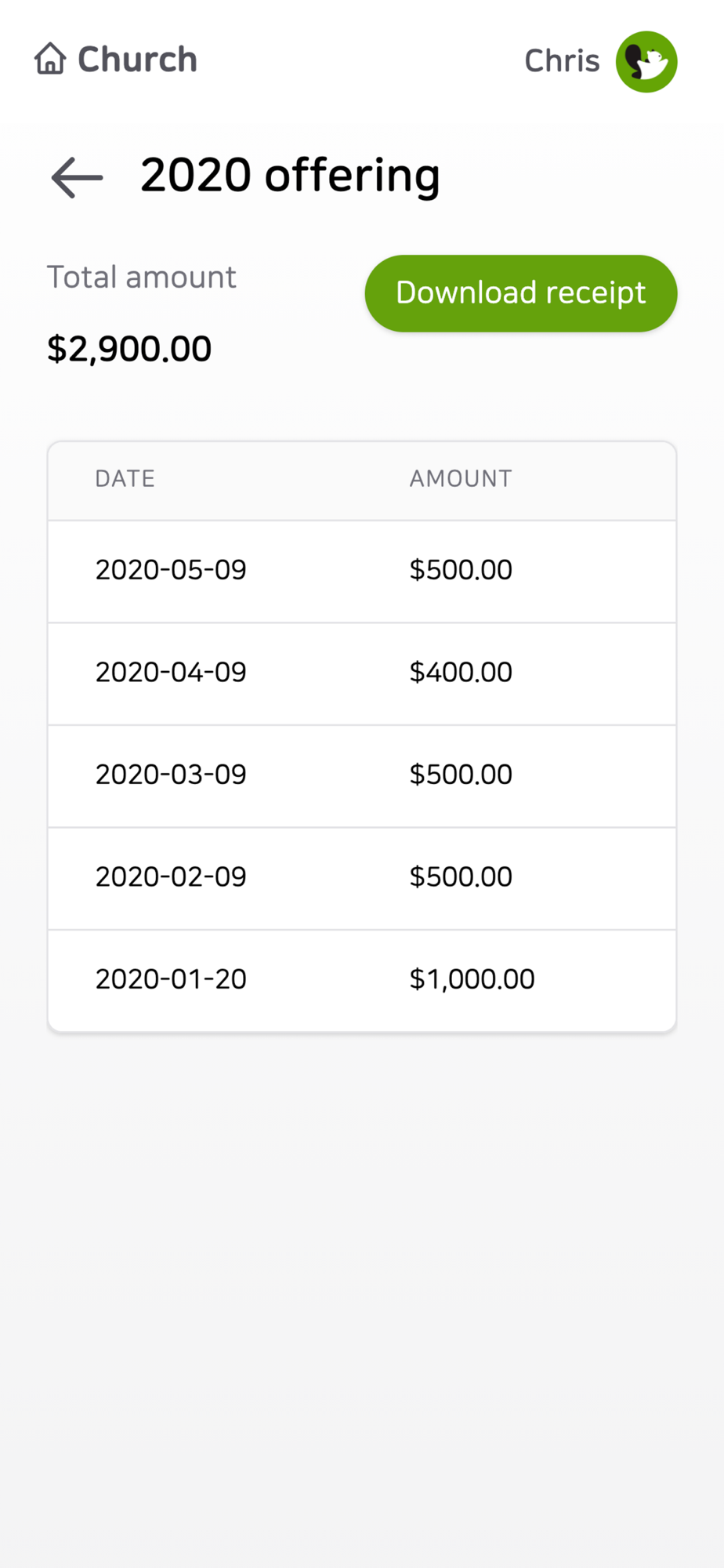Screen dimensions: 724x1568
Task: Select the $500.00 amount for 2020-05-09
Action: (x=461, y=570)
